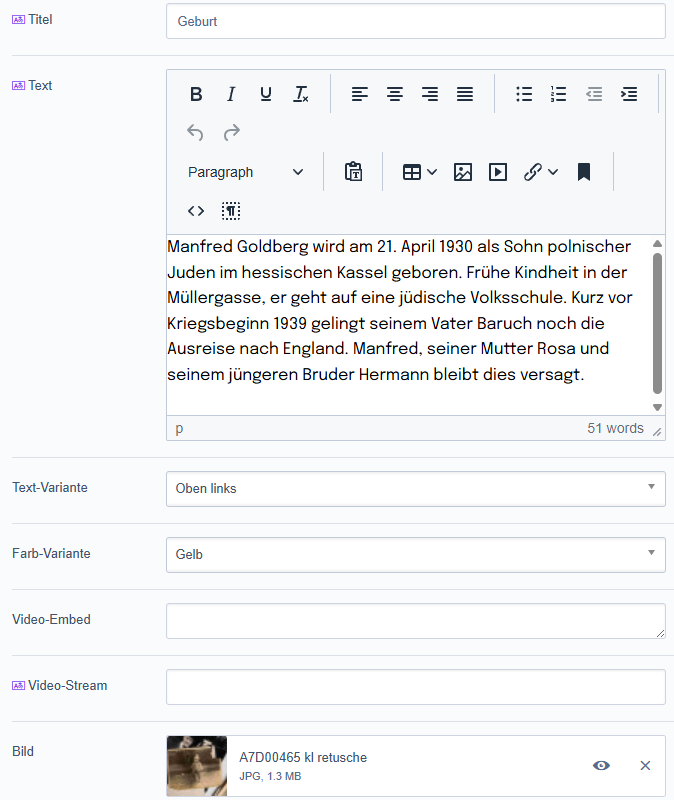Insert a bullet list
This screenshot has width=674, height=800.
(x=524, y=94)
